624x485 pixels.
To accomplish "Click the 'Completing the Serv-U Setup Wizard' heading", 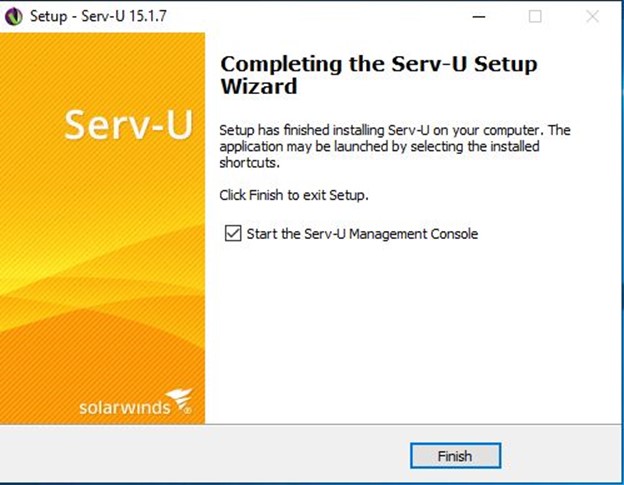I will pyautogui.click(x=378, y=75).
